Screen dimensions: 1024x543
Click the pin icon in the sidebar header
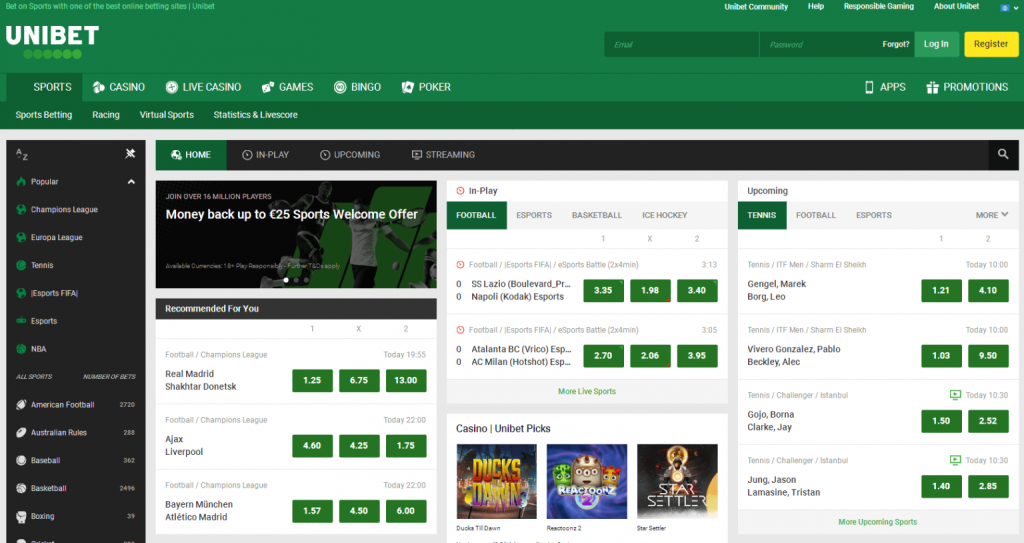coord(131,154)
